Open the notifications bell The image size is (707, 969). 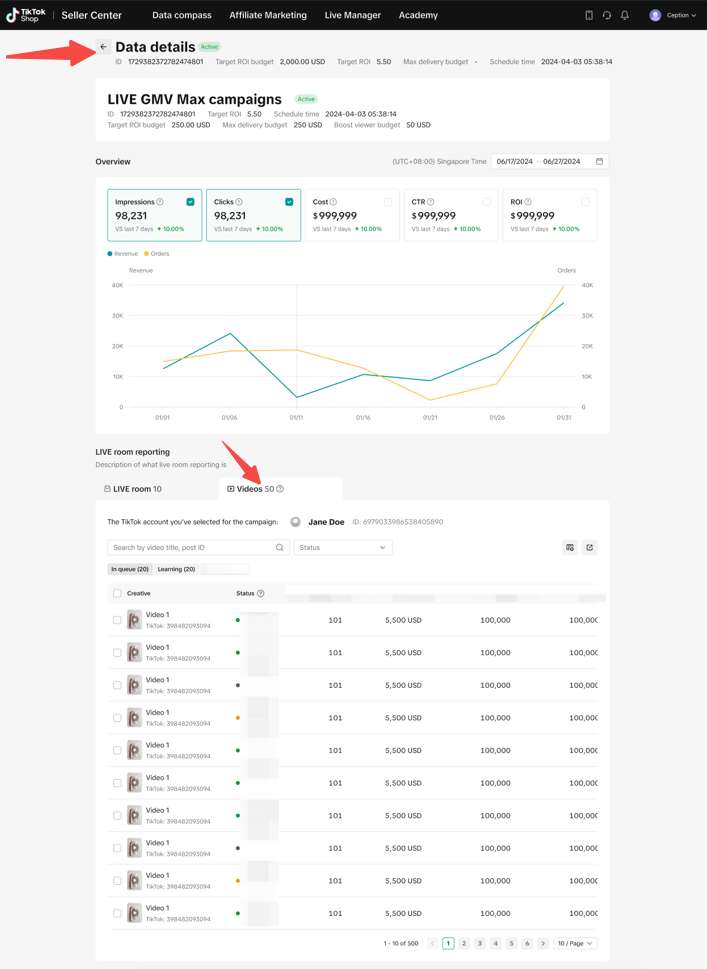click(x=625, y=15)
